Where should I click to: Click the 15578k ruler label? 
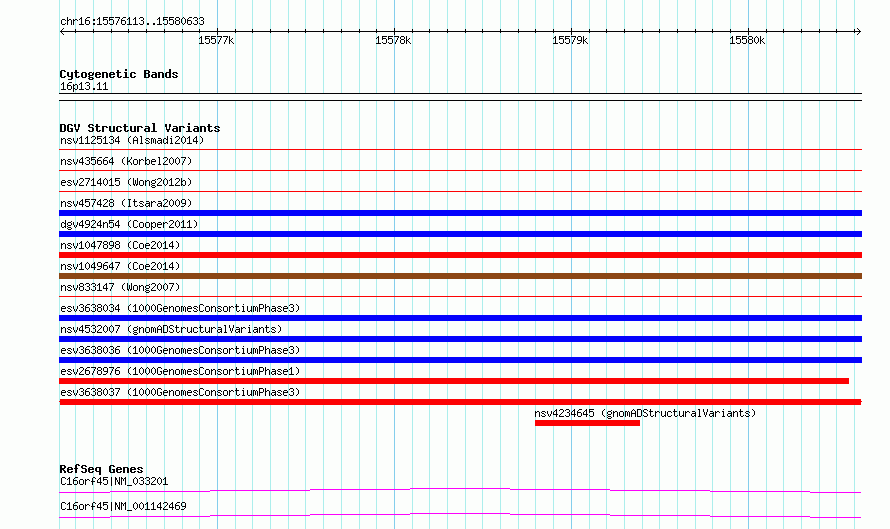(393, 40)
